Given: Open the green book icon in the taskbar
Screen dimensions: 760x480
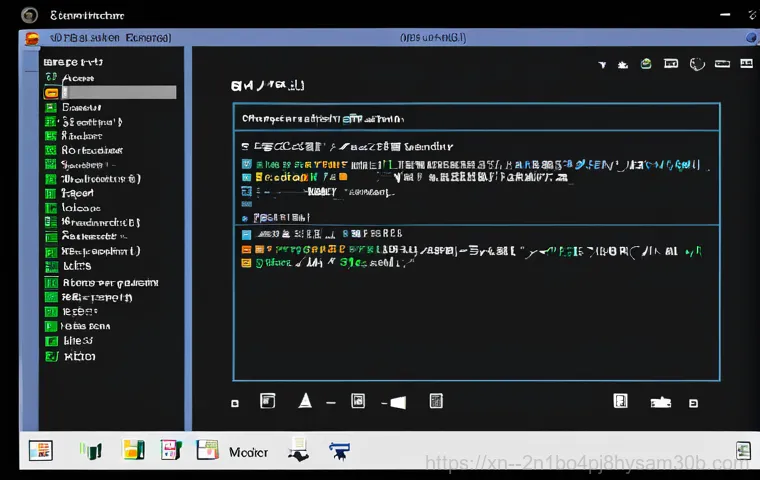Looking at the screenshot, I should tap(91, 451).
